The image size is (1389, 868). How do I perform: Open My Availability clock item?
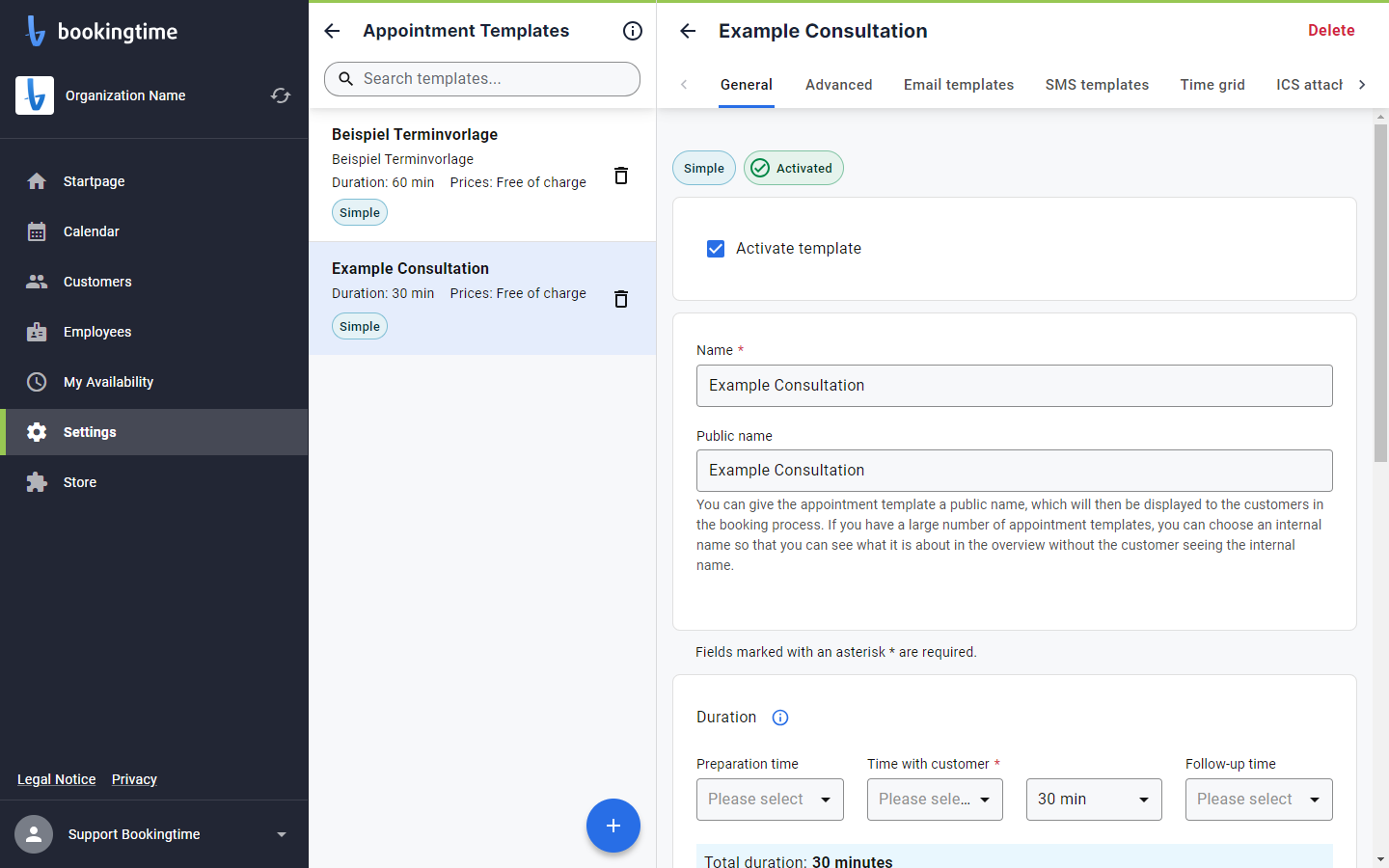[154, 382]
